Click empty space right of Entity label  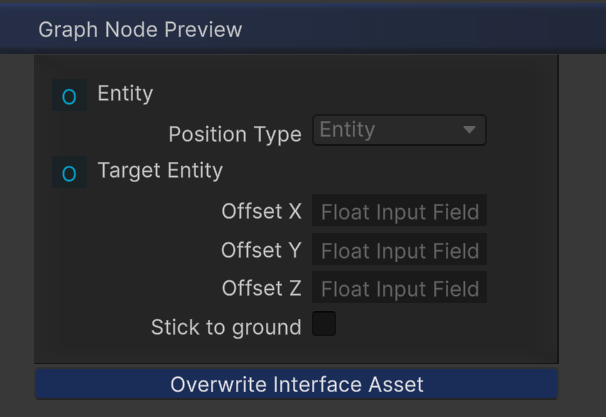[x=350, y=94]
